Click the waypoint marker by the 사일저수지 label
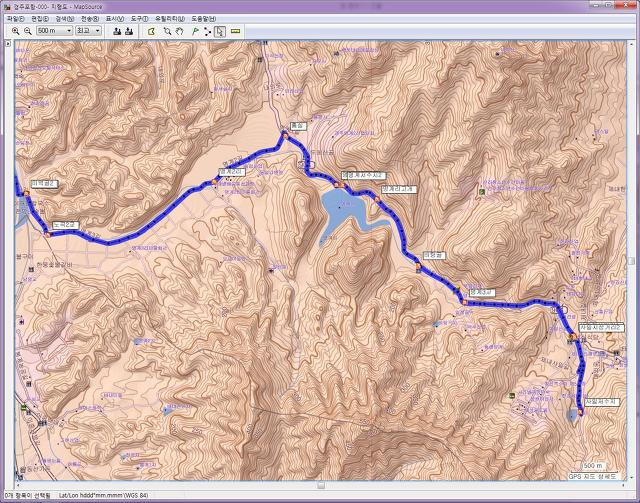640x503 pixels. tap(580, 412)
